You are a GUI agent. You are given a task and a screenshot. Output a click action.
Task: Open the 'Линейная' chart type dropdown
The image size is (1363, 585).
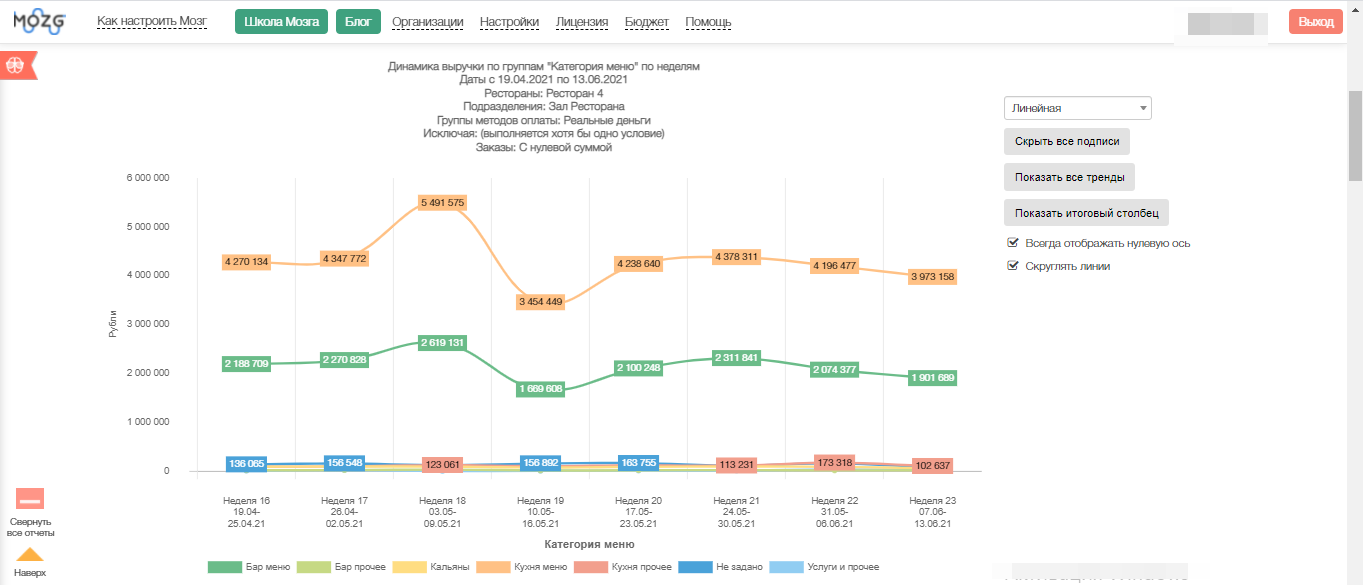1077,108
